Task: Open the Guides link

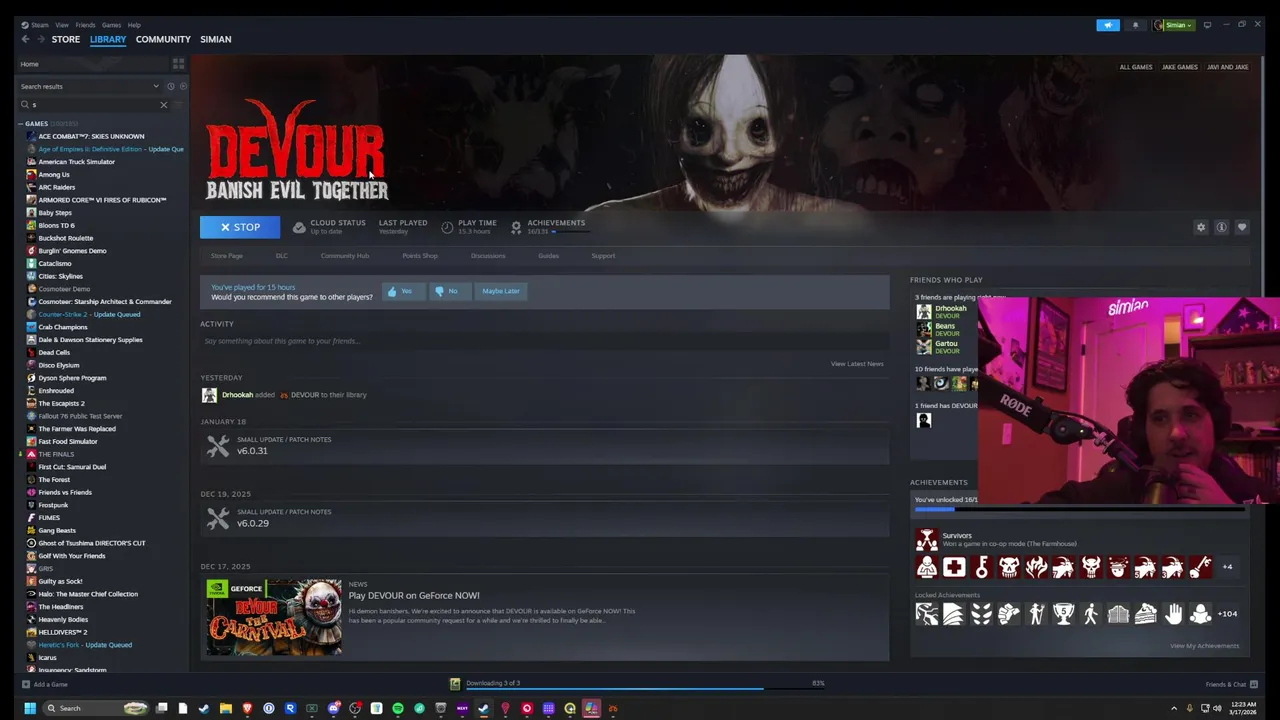Action: 548,256
